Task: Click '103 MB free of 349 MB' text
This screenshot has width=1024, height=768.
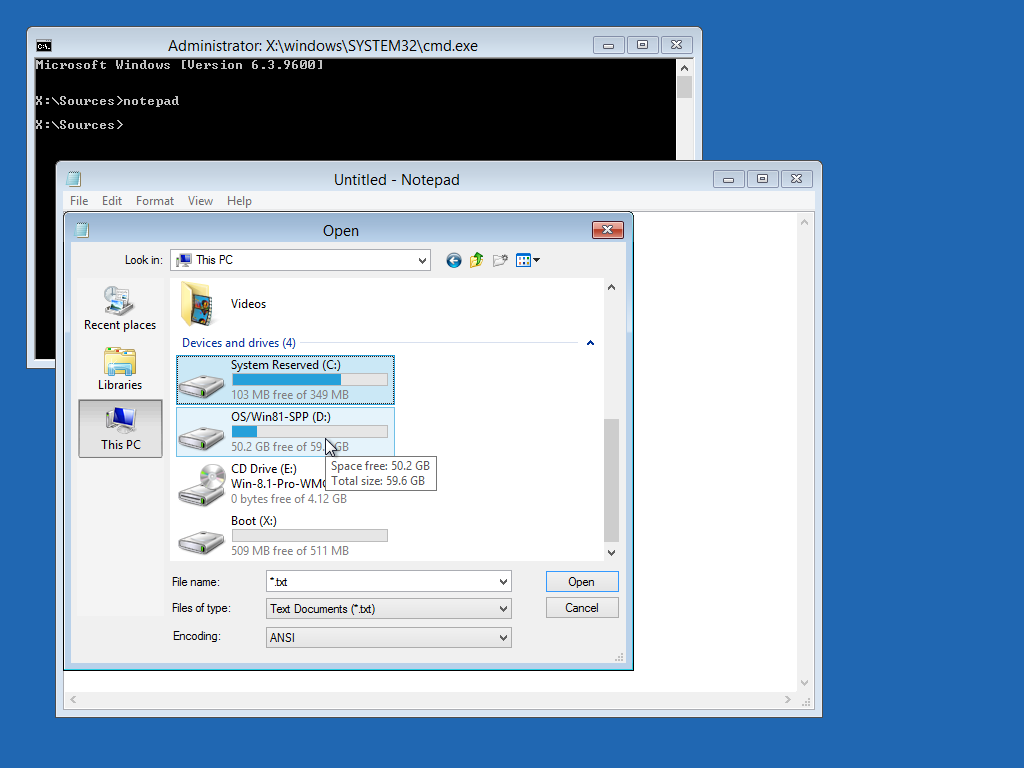Action: (290, 395)
